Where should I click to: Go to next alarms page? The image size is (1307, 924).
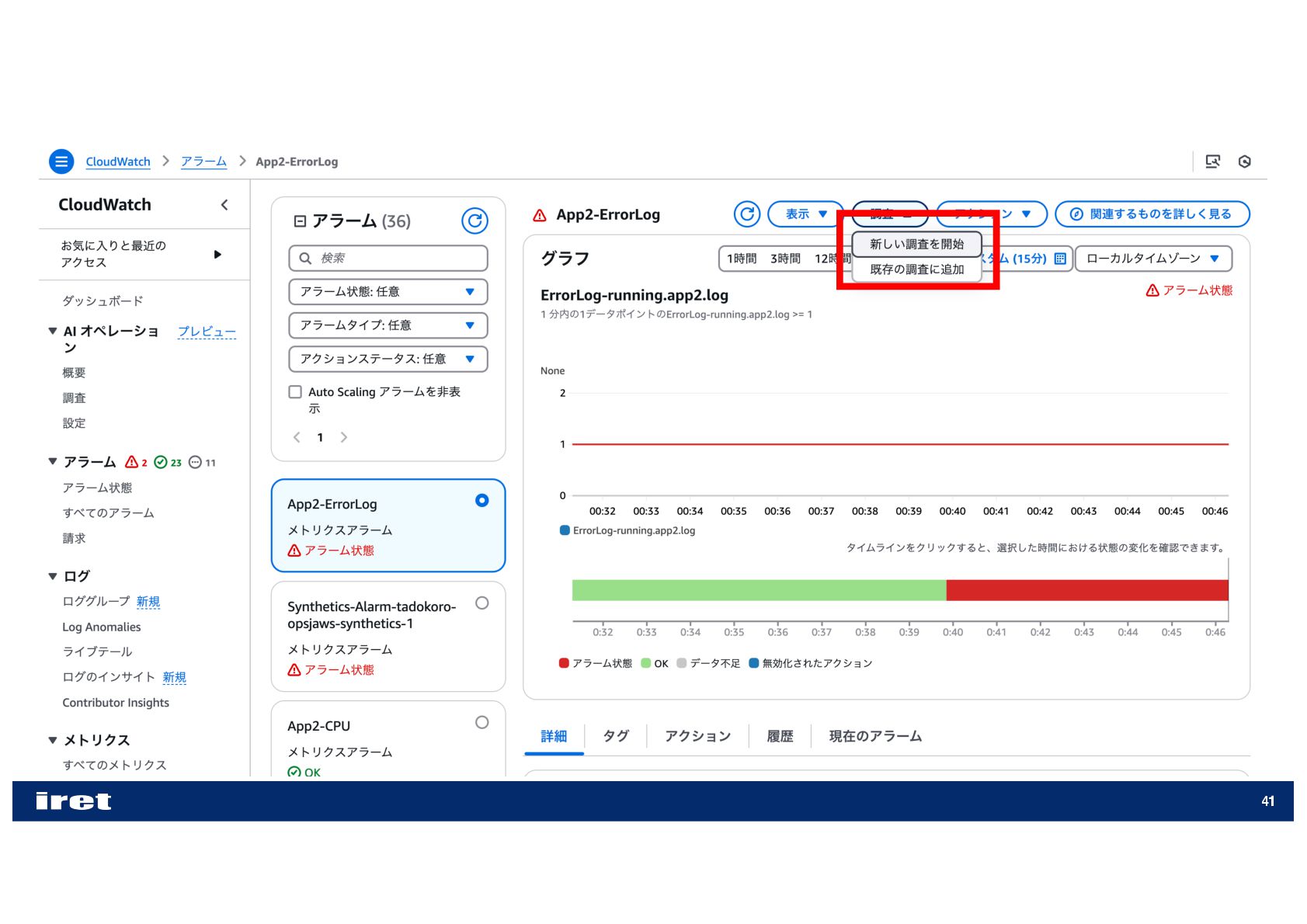point(344,438)
